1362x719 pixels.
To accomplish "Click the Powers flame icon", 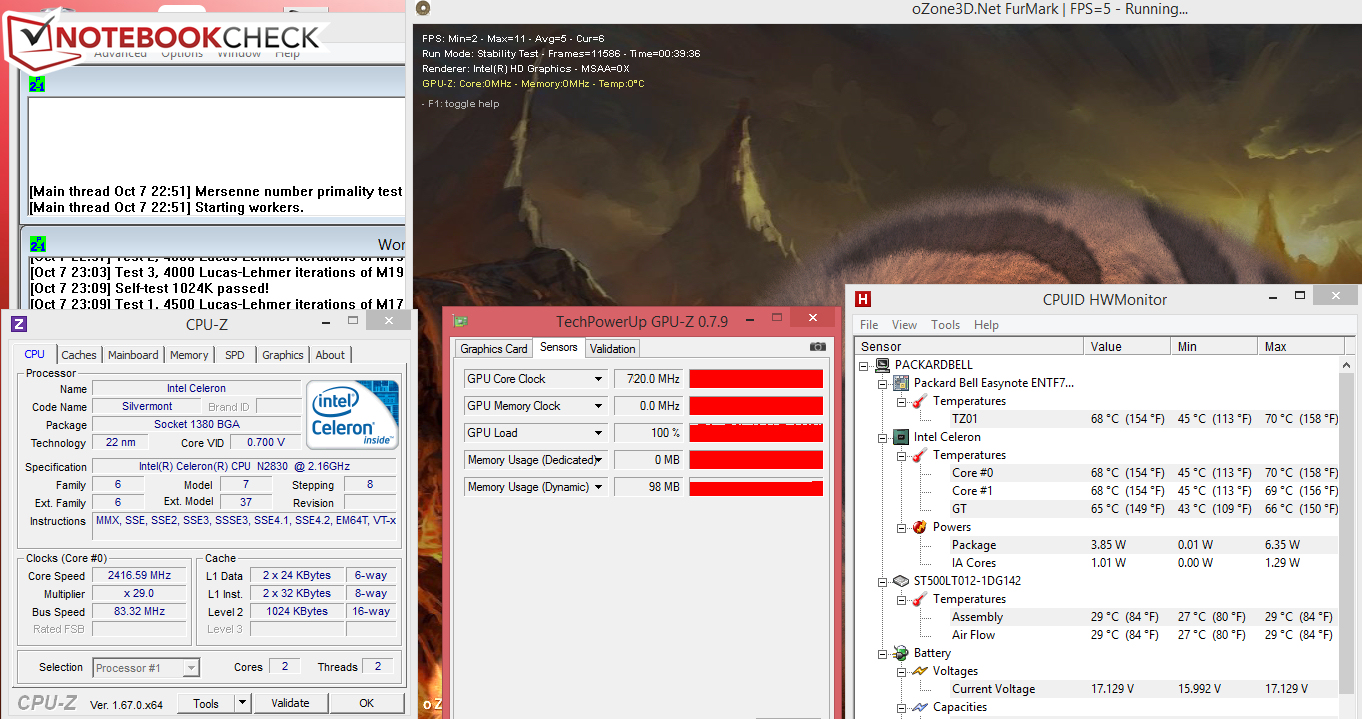I will [919, 527].
